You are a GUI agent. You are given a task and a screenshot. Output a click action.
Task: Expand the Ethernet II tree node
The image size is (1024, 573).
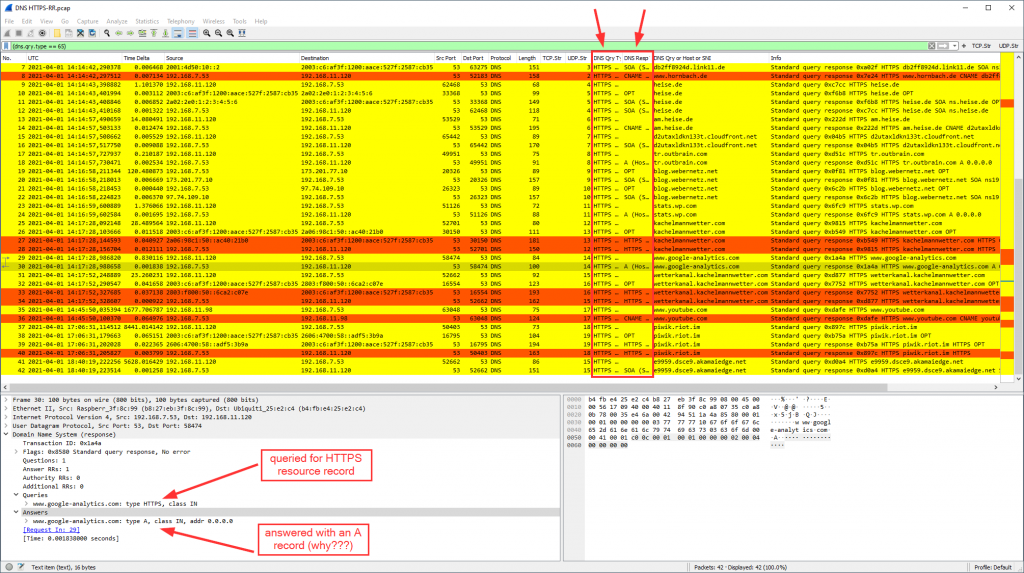point(7,408)
